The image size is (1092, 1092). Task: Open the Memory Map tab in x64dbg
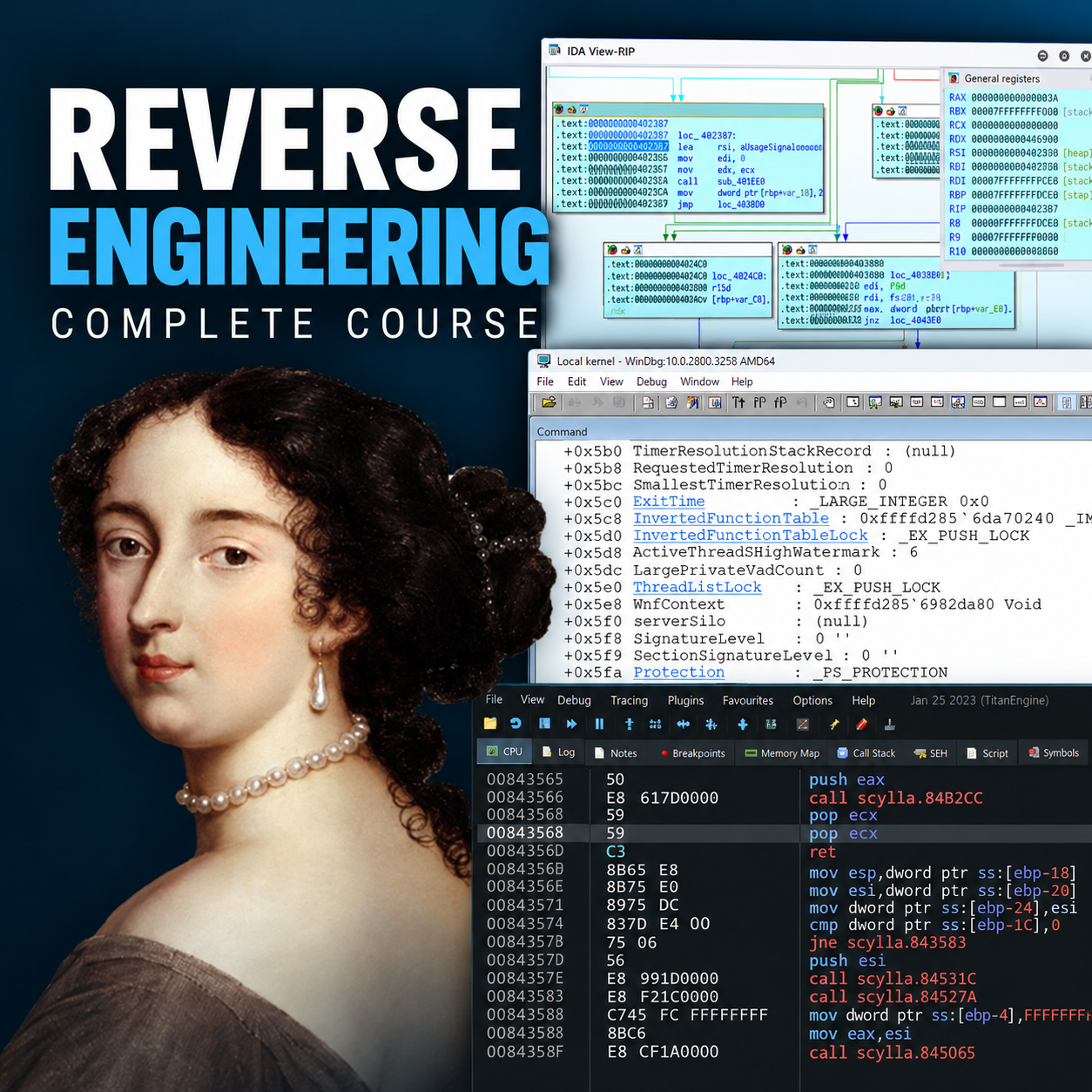[x=782, y=752]
